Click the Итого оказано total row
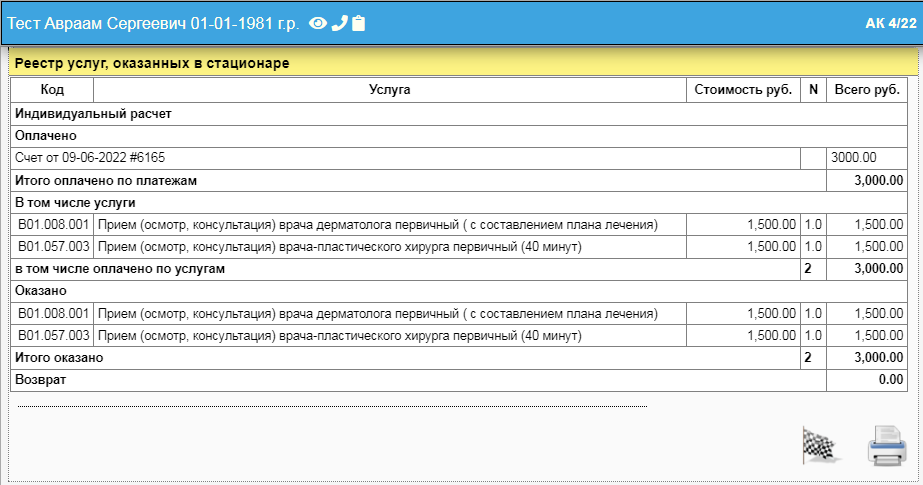The image size is (923, 485). pos(59,357)
